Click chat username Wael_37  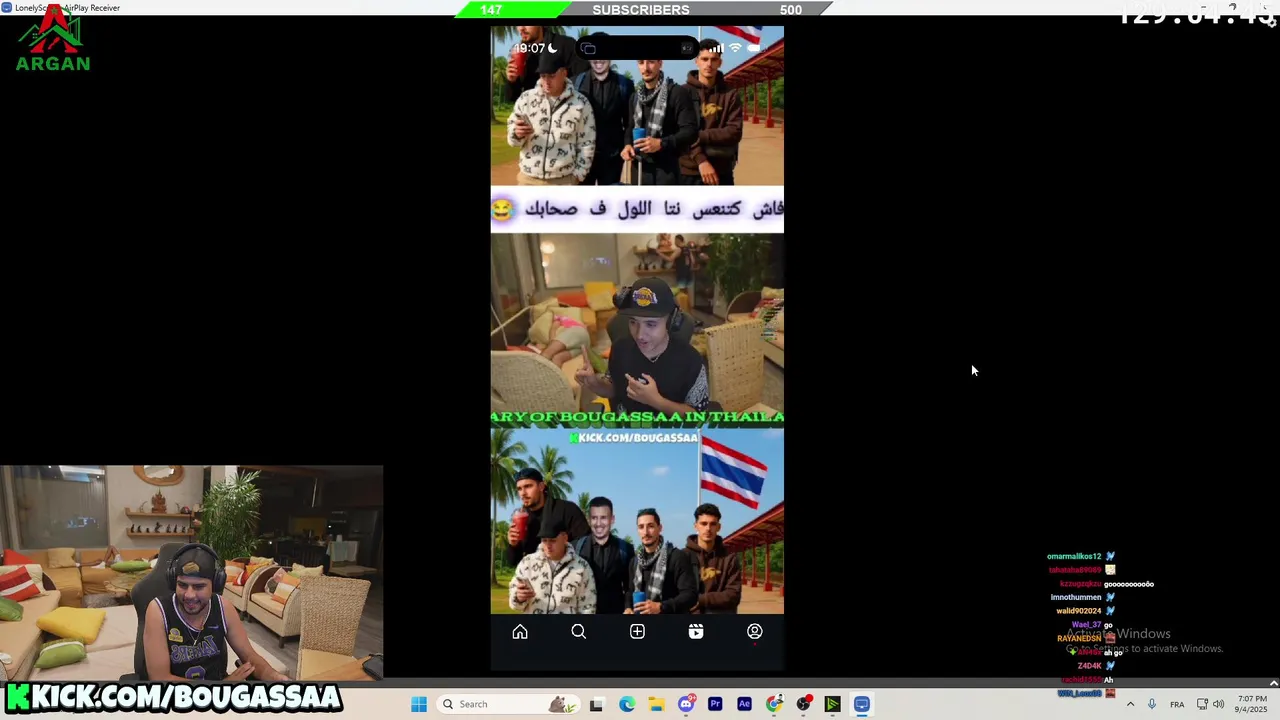[1086, 625]
